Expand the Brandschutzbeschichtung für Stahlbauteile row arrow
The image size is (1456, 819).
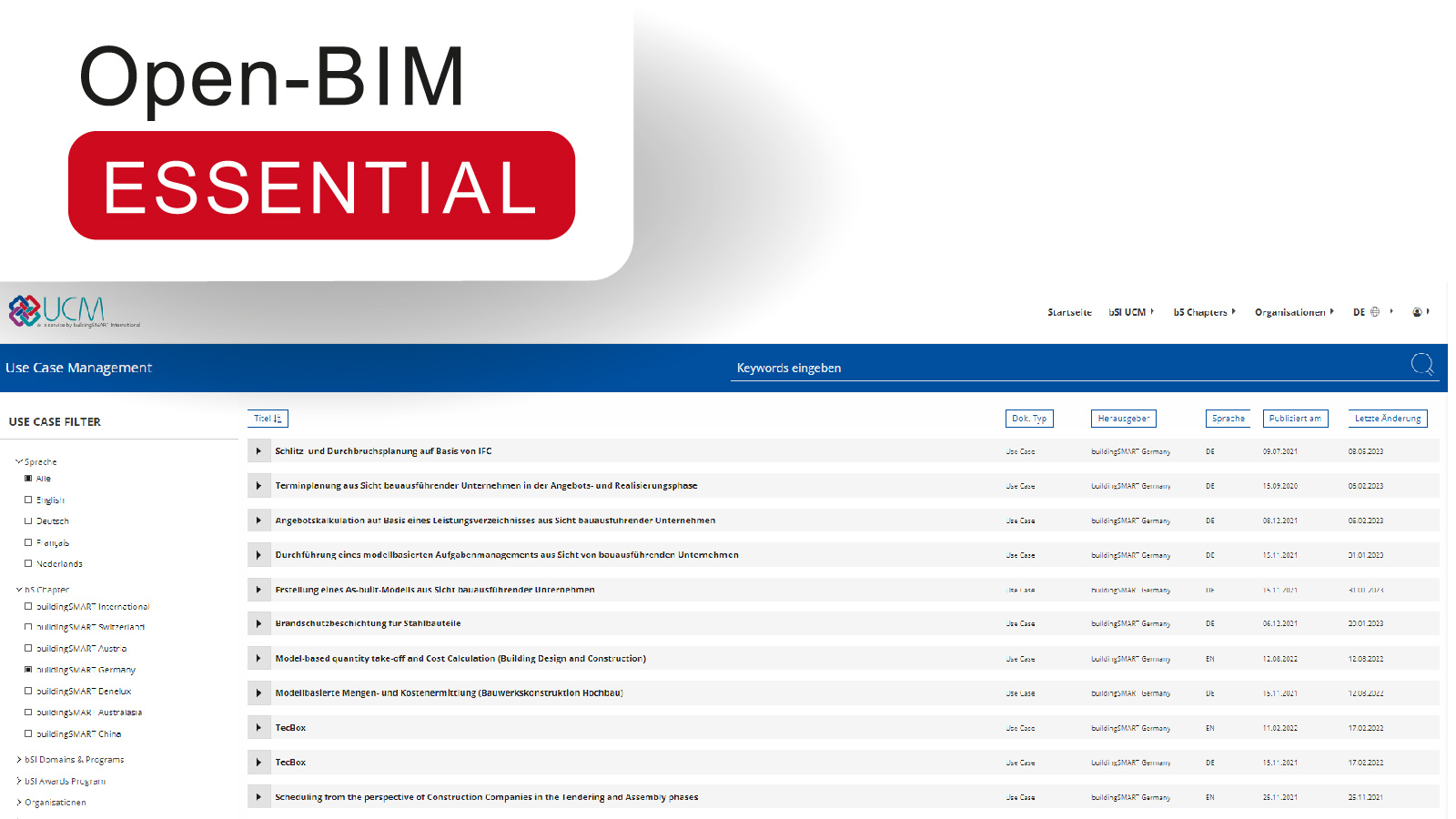click(259, 624)
